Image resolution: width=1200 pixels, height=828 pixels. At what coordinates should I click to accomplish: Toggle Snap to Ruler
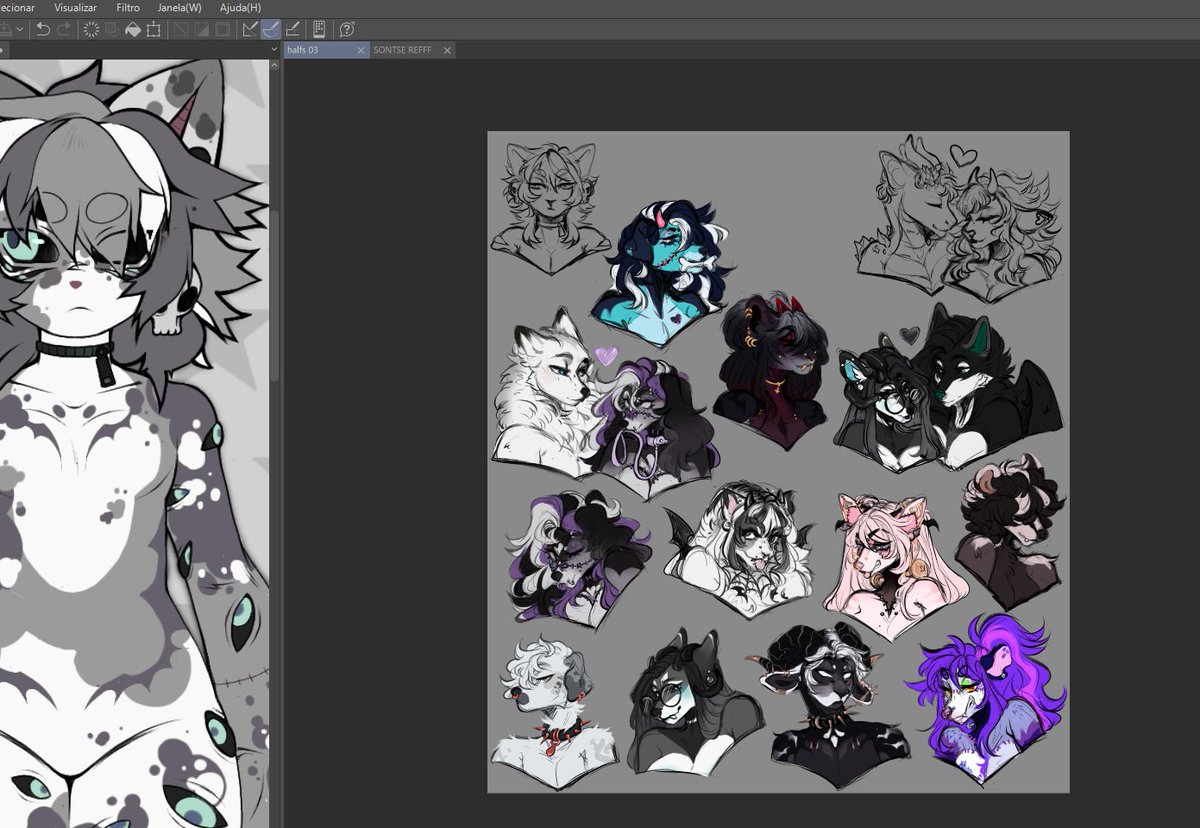250,29
